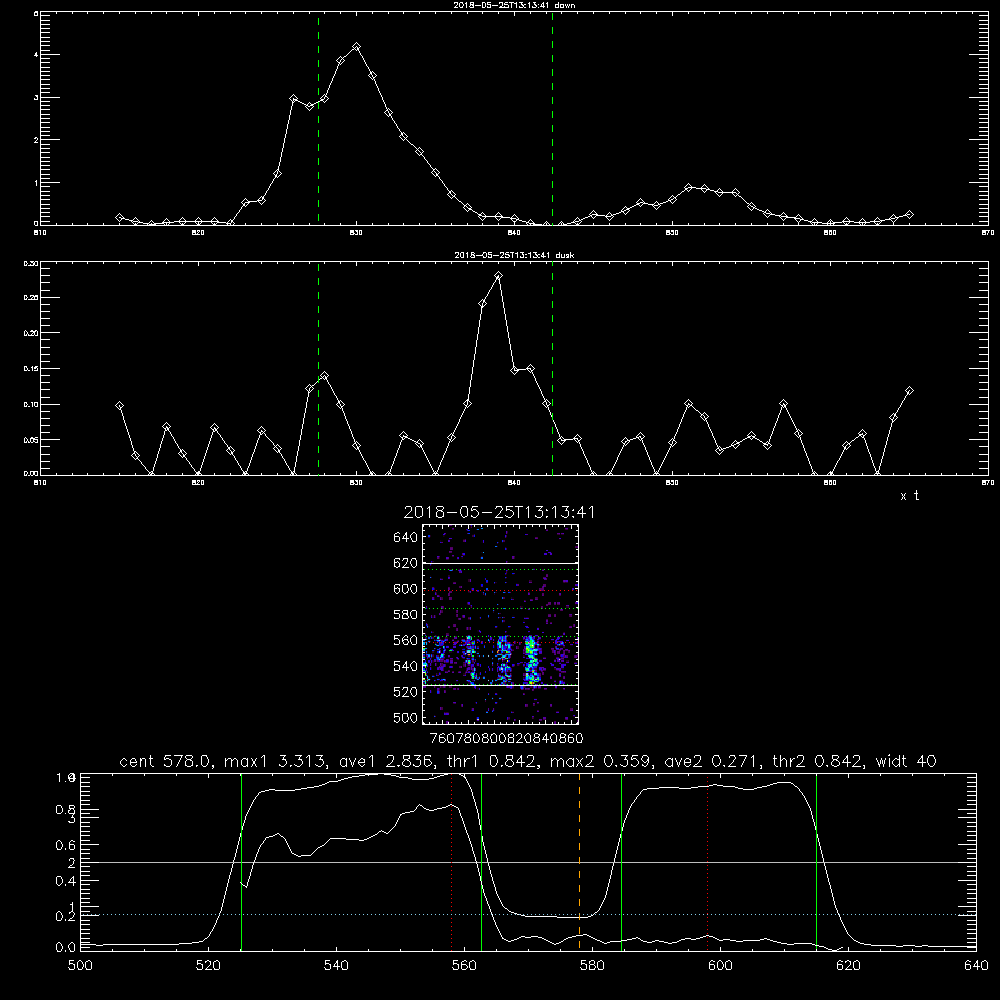1000x1000 pixels.
Task: Click the last diamond marker in dusk plot
Action: click(909, 390)
